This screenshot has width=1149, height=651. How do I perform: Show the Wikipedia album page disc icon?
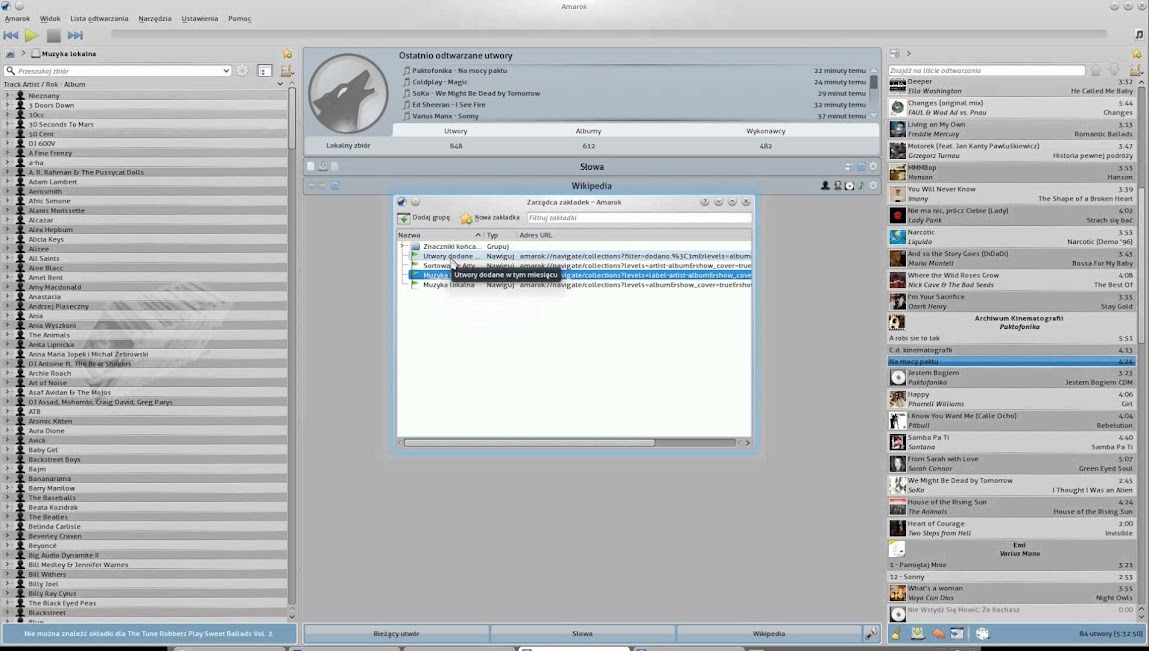(849, 185)
